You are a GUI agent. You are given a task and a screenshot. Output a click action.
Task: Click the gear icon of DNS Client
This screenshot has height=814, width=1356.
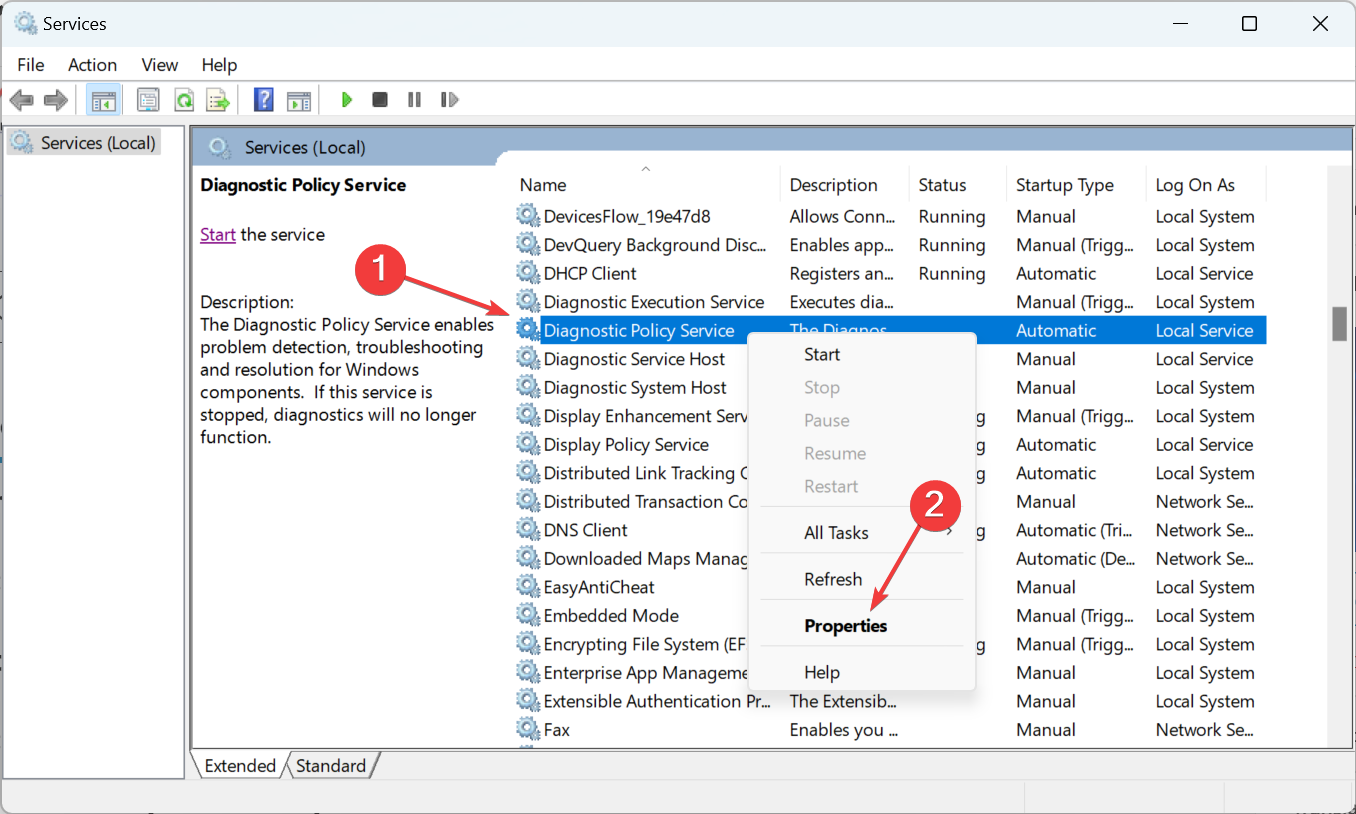(527, 530)
